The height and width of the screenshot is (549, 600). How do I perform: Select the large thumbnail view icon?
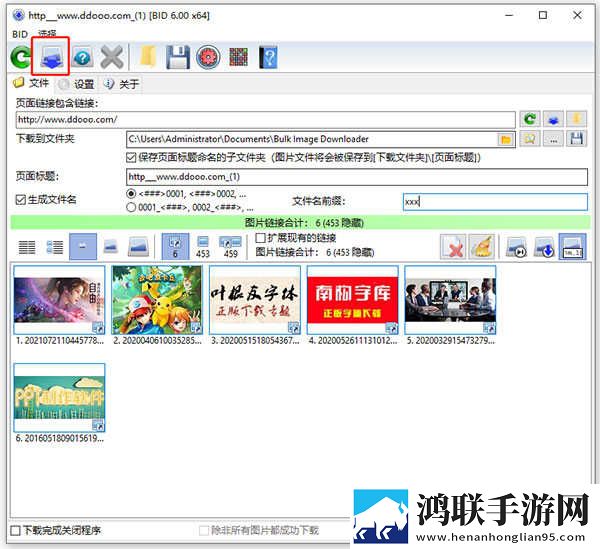click(138, 247)
